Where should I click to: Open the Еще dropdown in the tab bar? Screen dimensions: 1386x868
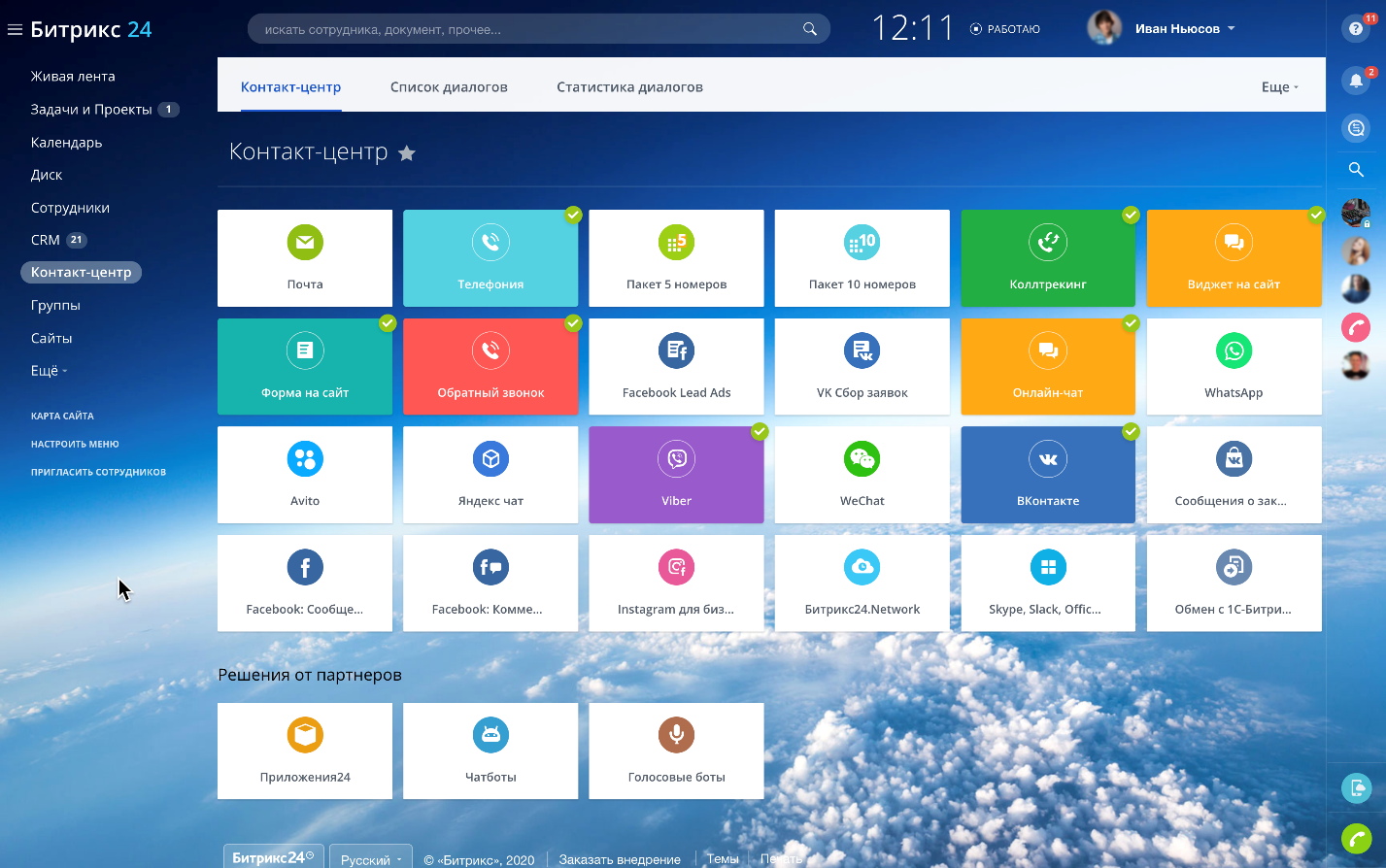(x=1280, y=87)
